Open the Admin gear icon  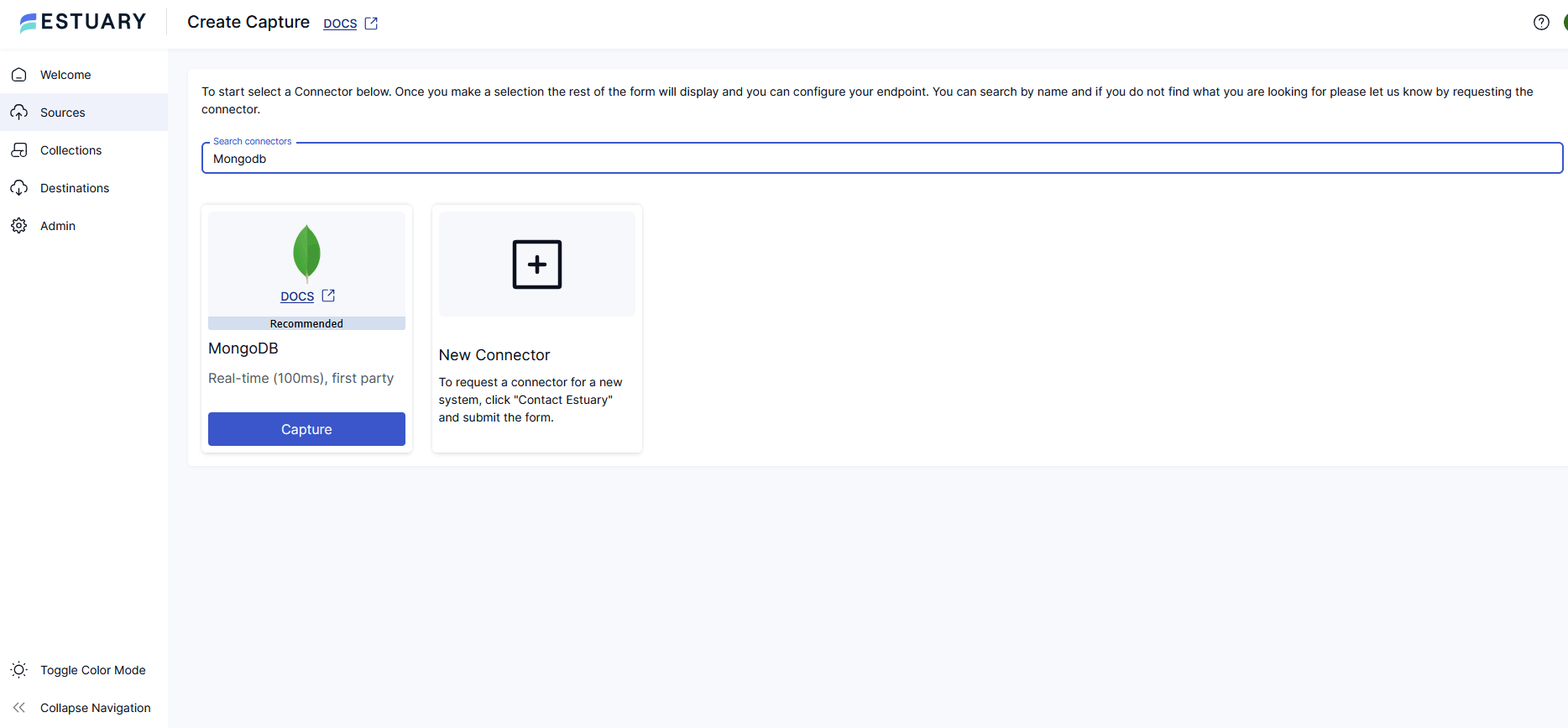[x=19, y=226]
